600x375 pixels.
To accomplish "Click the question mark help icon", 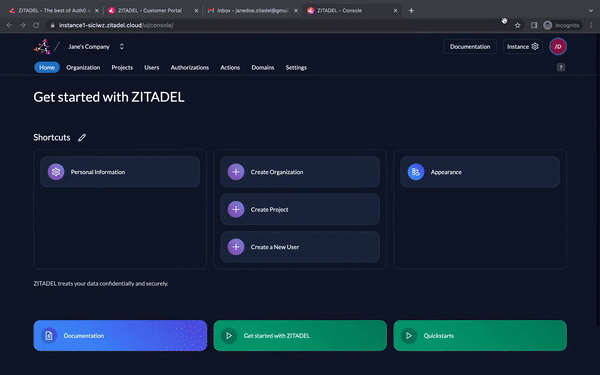I will (561, 67).
